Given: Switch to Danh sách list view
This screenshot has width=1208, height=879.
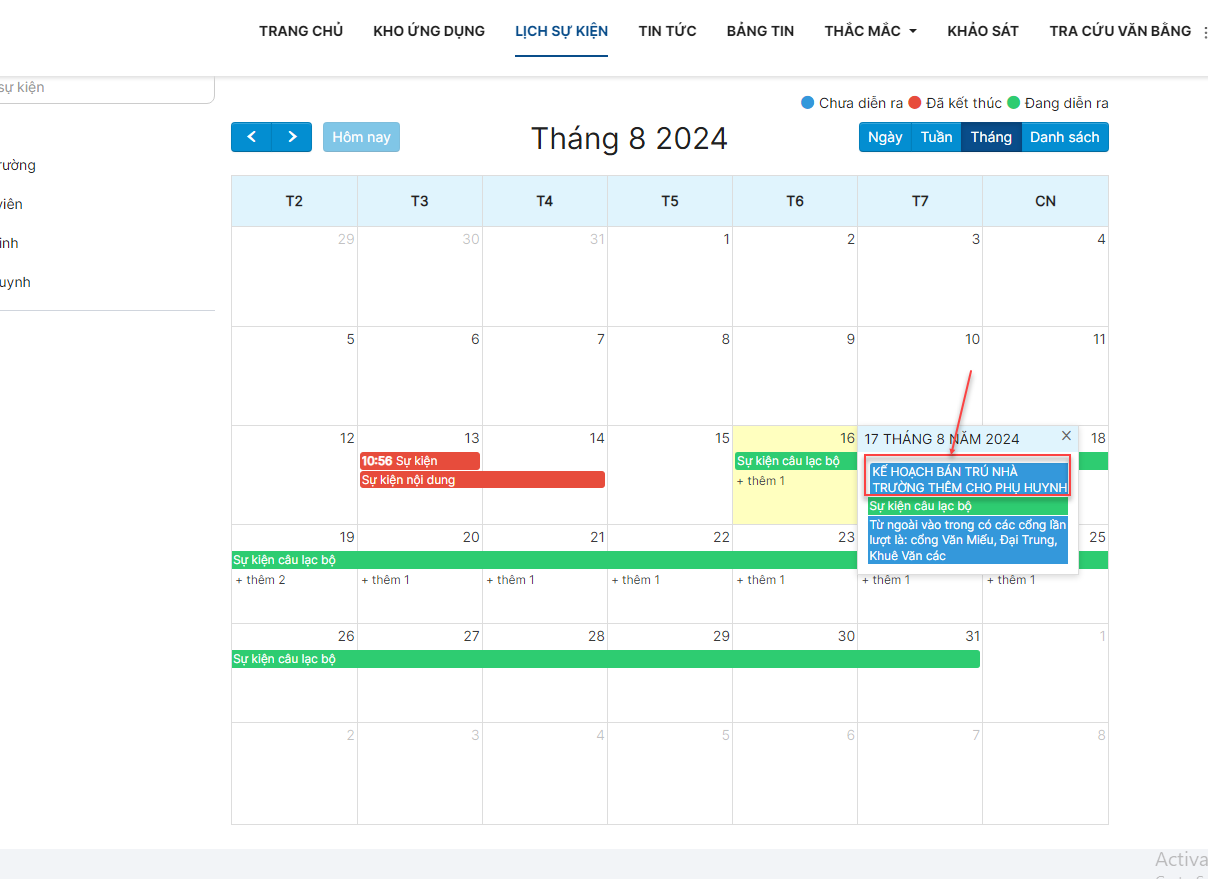Looking at the screenshot, I should (x=1064, y=137).
